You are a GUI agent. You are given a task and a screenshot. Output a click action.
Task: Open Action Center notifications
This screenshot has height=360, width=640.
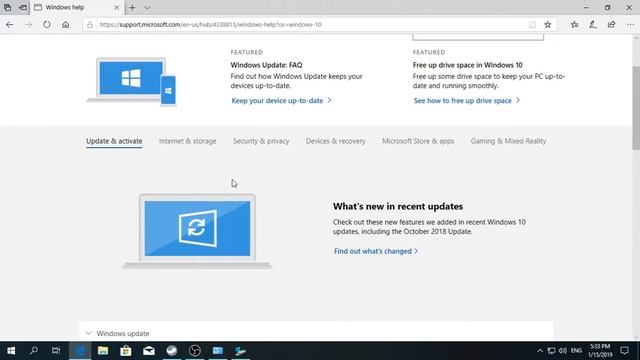click(624, 351)
